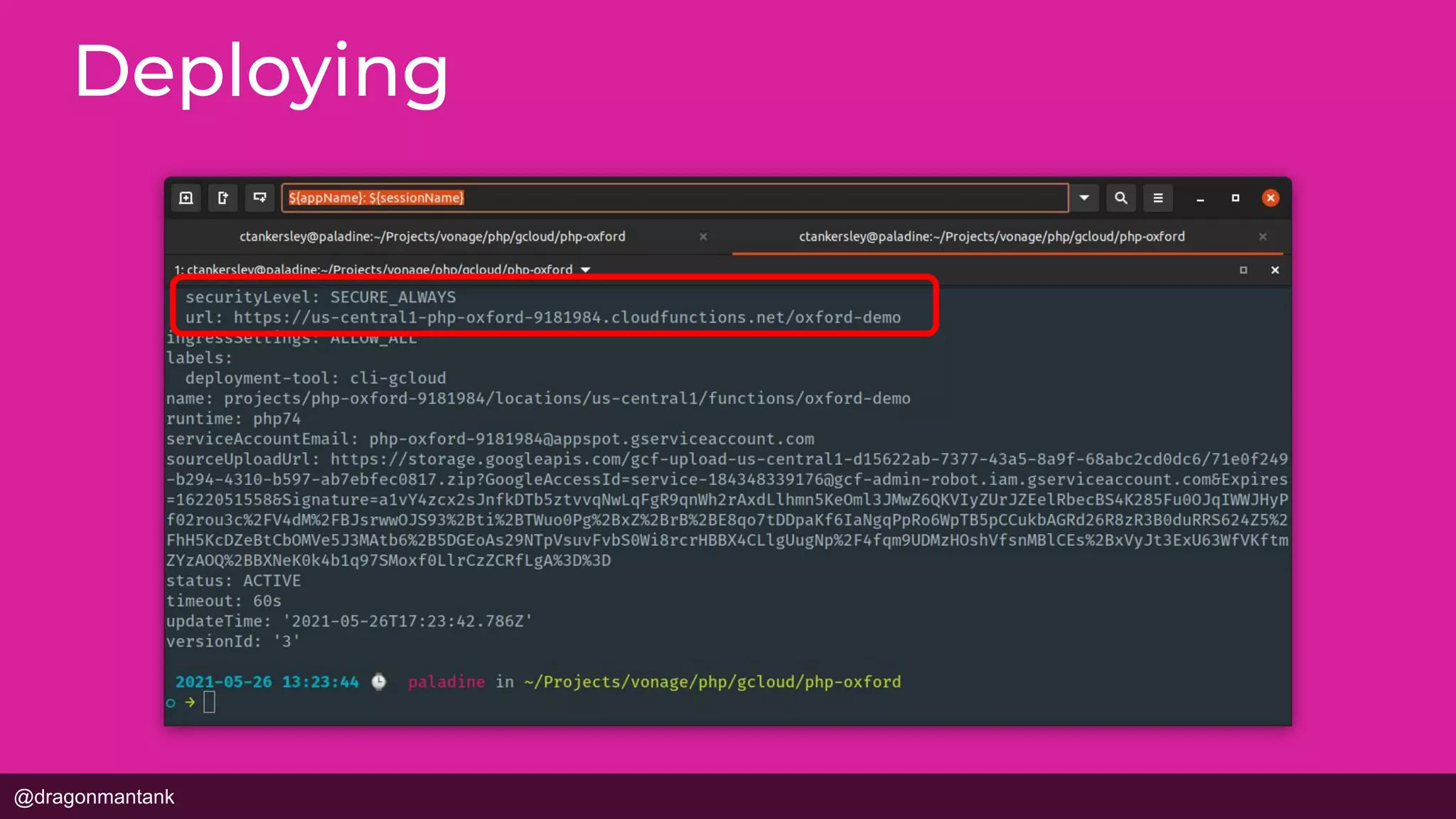Open the hamburger menu icon
Image resolution: width=1456 pixels, height=819 pixels.
(1158, 198)
